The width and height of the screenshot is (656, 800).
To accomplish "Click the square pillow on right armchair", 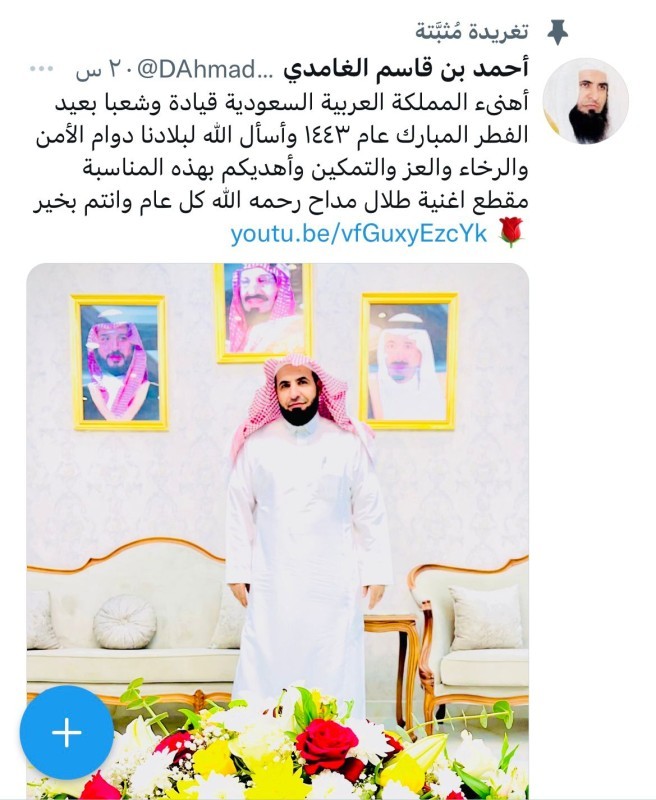I will point(486,617).
